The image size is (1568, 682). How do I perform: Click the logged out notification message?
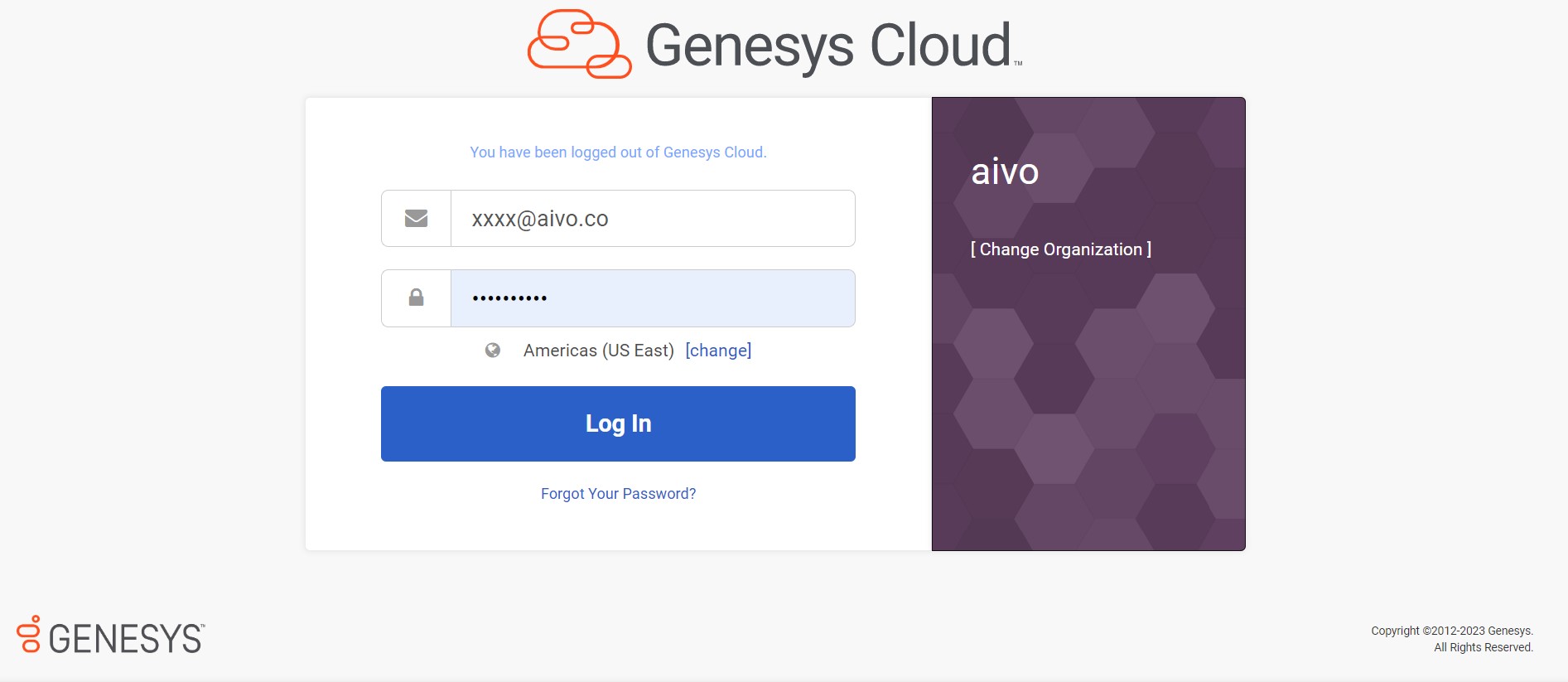coord(618,152)
